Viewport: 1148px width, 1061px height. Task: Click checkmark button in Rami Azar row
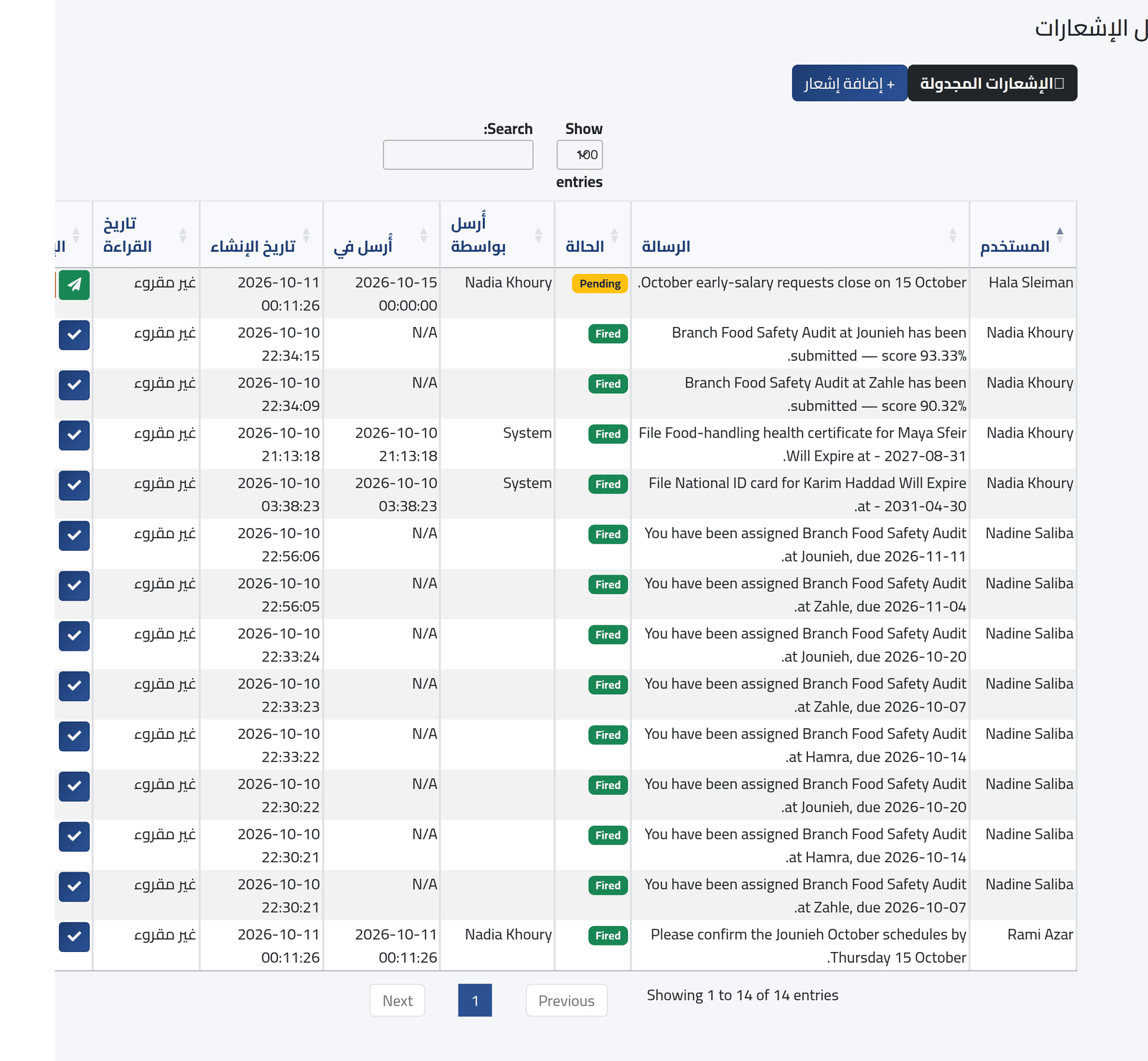pos(74,937)
